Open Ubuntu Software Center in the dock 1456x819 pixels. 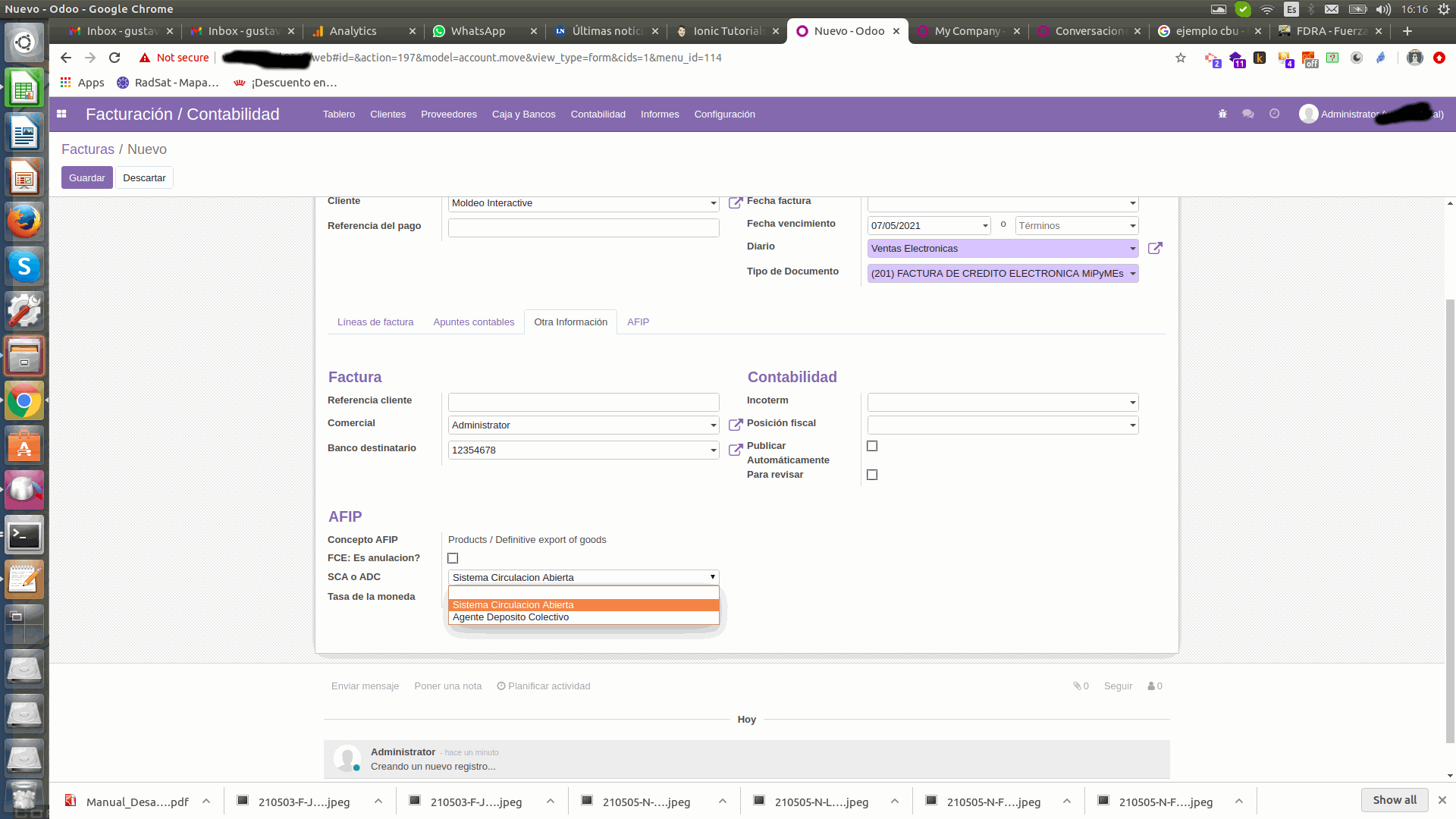[x=24, y=446]
